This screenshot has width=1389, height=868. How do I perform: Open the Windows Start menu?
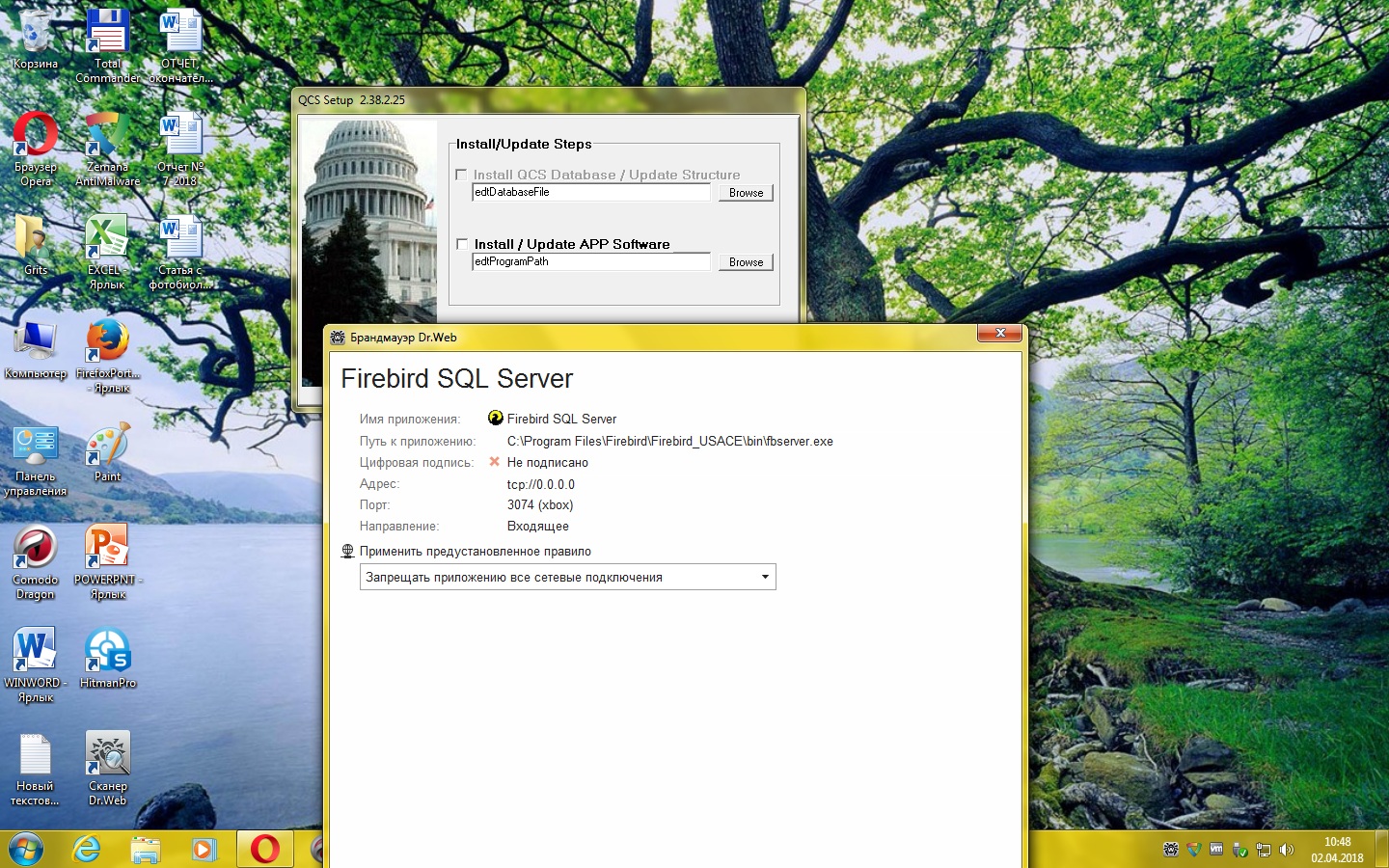[26, 849]
